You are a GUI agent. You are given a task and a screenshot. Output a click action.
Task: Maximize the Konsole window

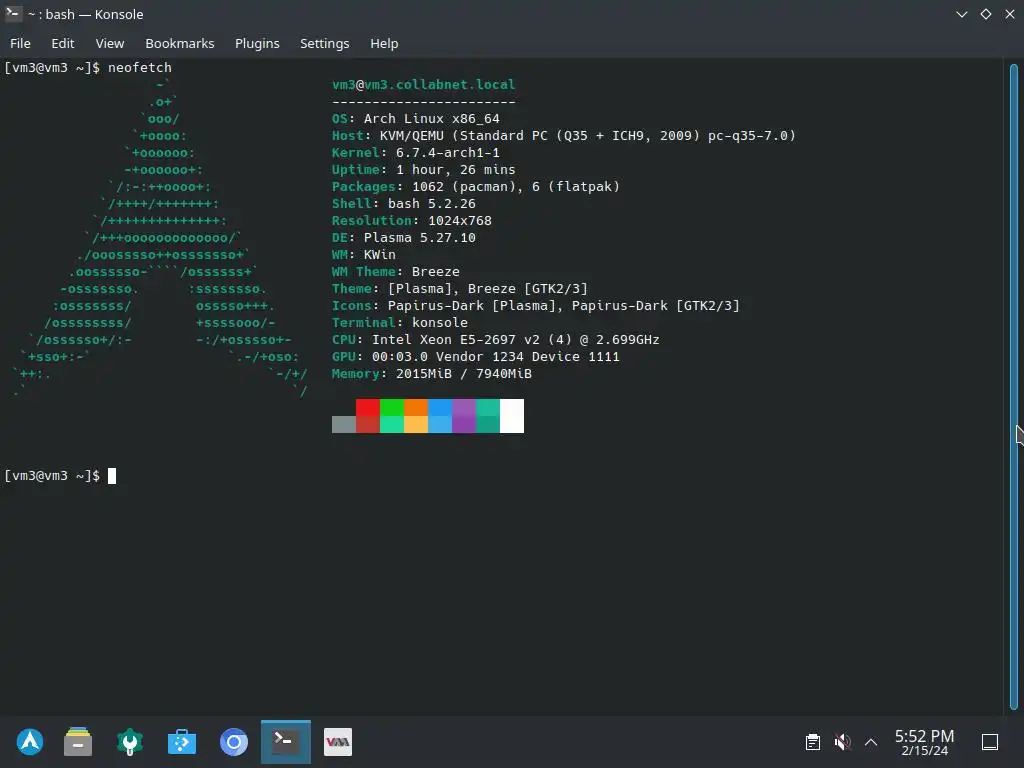click(986, 14)
